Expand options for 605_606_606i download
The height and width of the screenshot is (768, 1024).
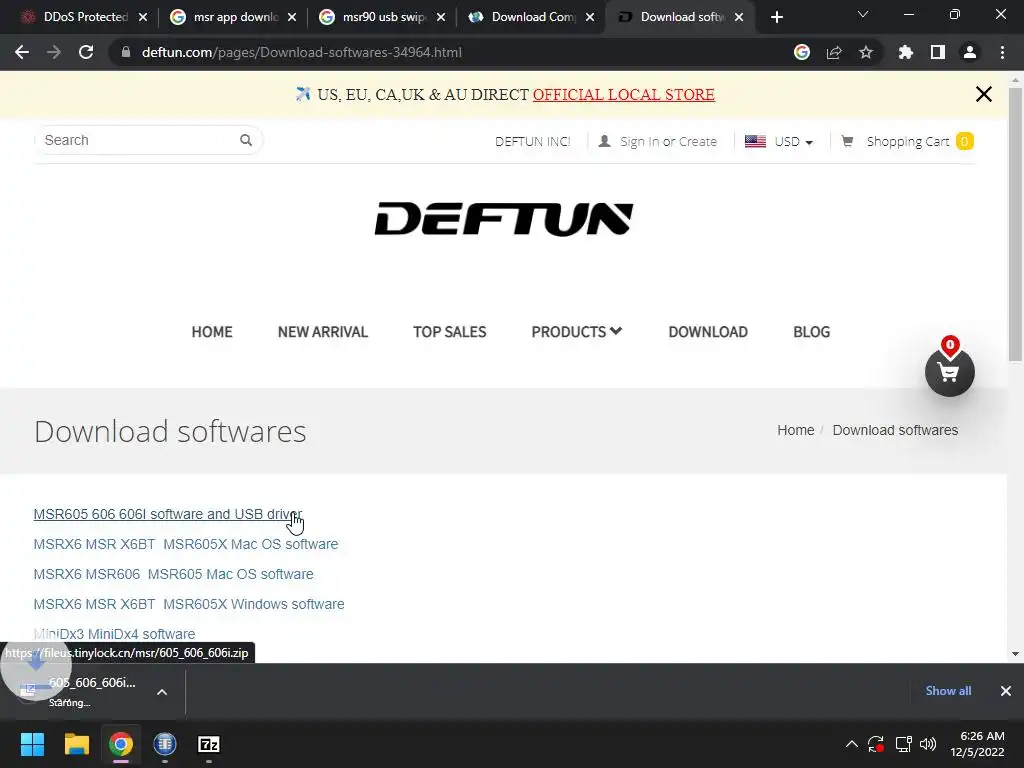coord(162,692)
